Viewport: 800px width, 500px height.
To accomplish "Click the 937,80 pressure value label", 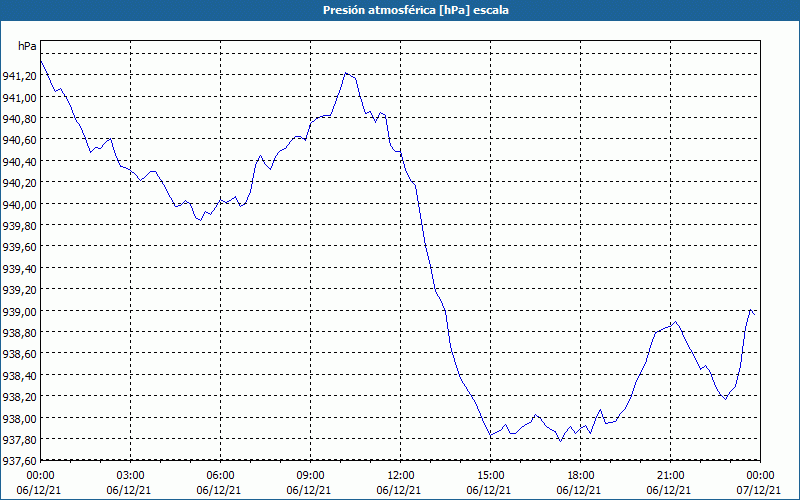I will click(x=19, y=439).
